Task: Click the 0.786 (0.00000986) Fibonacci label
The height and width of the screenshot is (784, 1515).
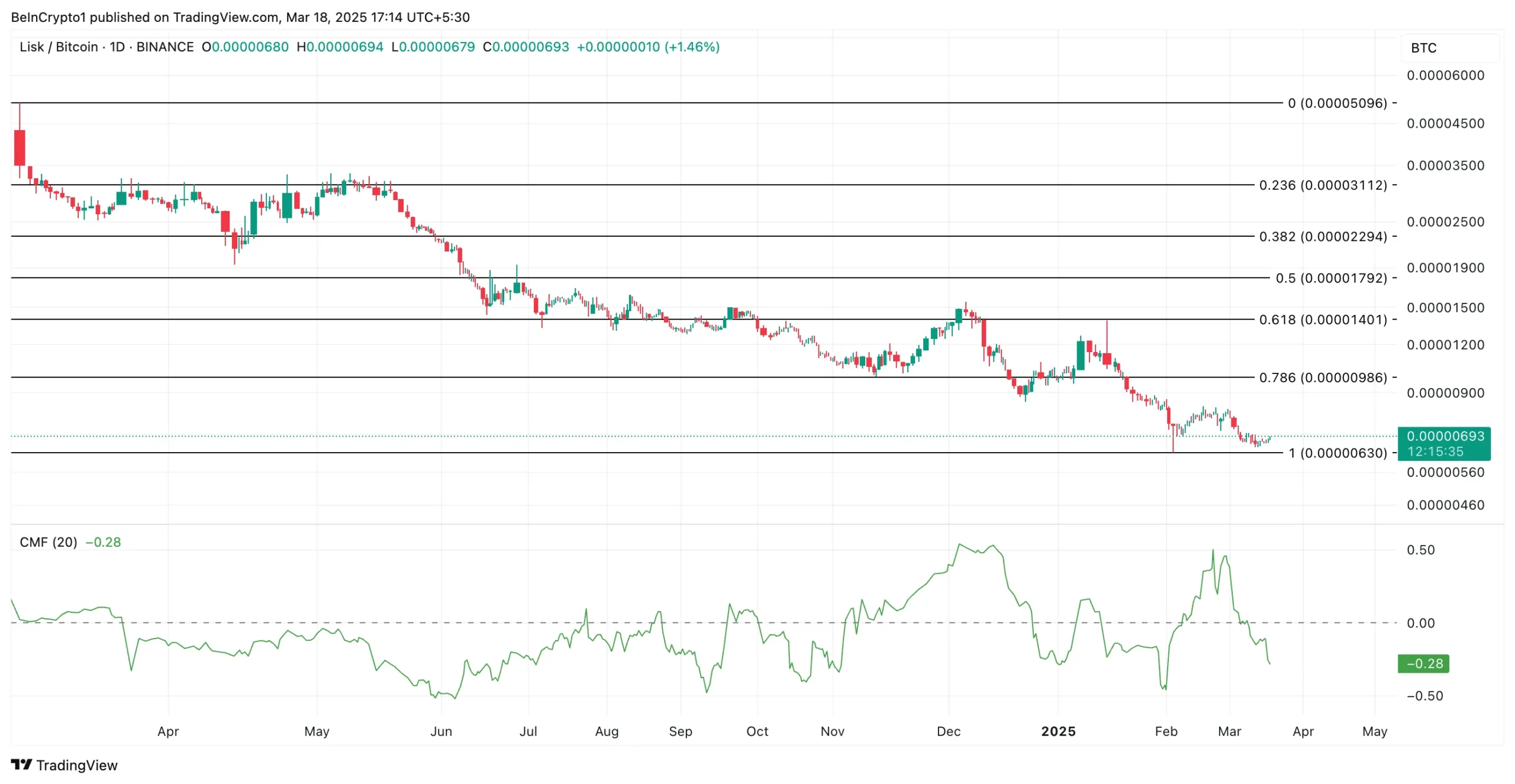Action: 1323,378
